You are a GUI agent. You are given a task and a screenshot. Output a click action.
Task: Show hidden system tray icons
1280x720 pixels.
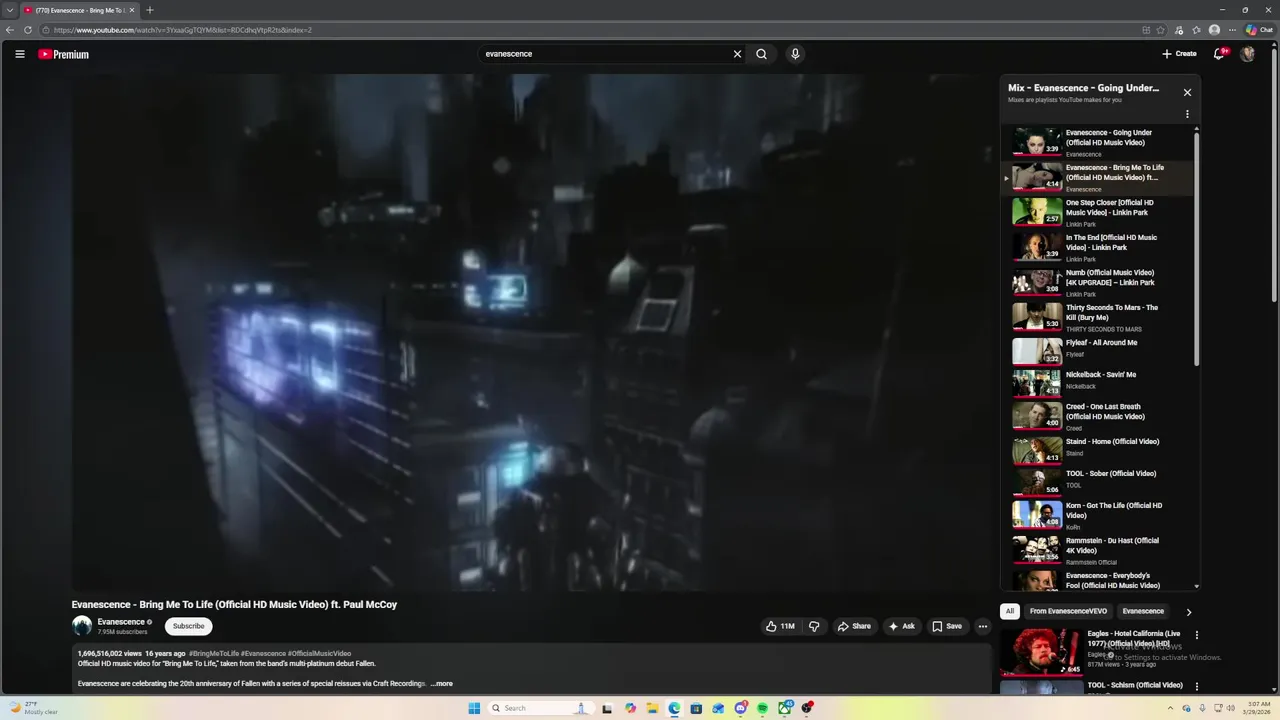coord(1170,708)
